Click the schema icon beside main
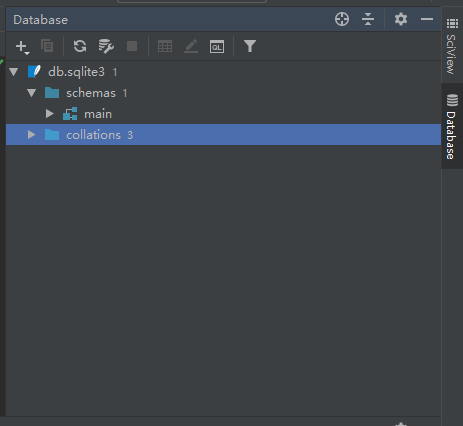 click(x=70, y=114)
